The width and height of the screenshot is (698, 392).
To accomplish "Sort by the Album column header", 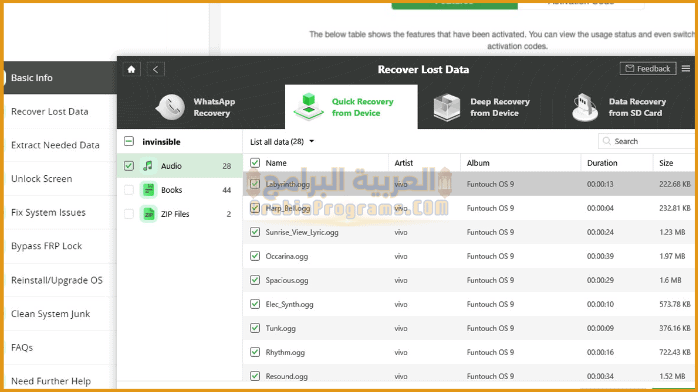I will 478,163.
